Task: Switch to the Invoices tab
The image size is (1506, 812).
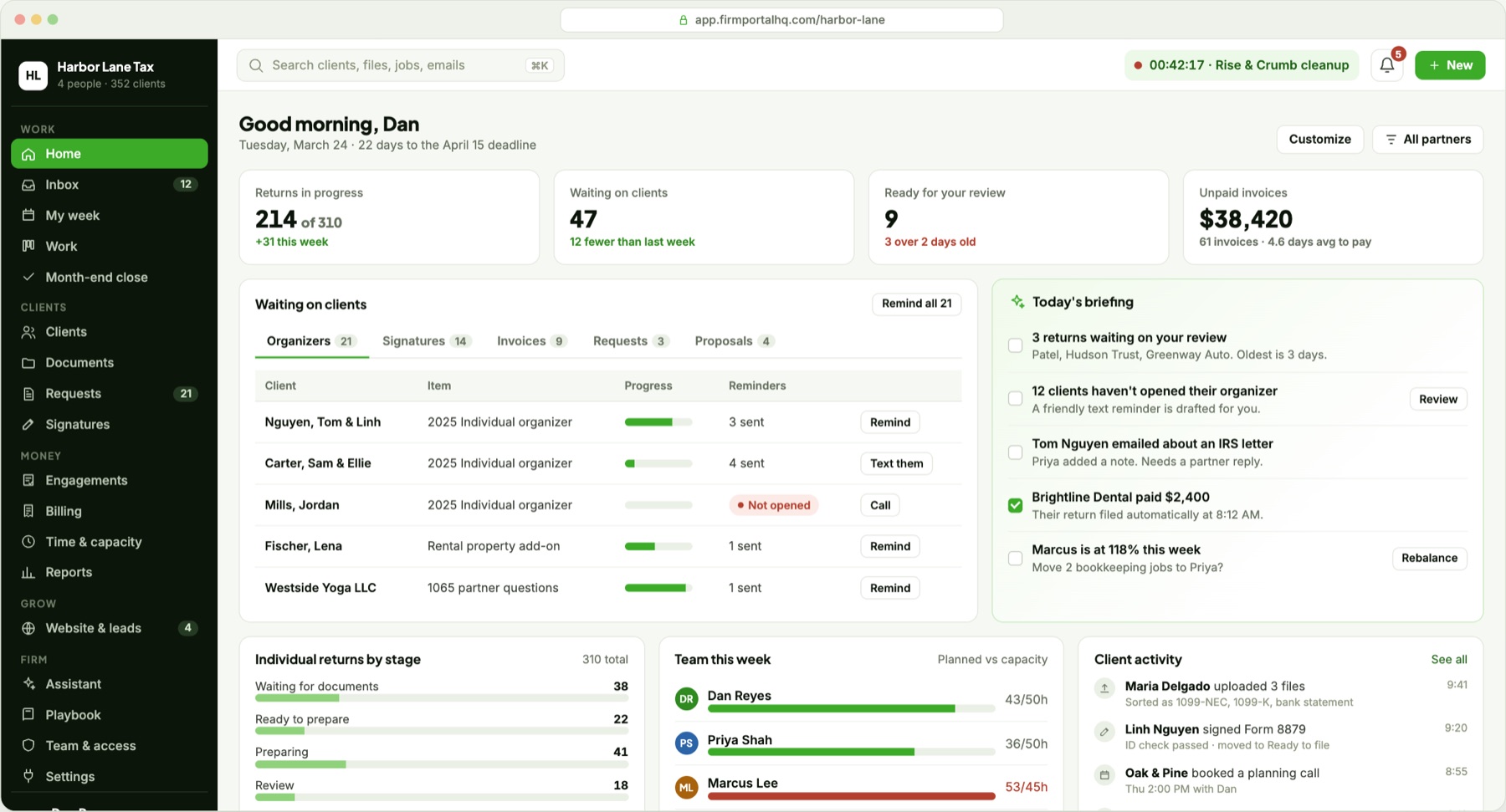Action: 532,341
